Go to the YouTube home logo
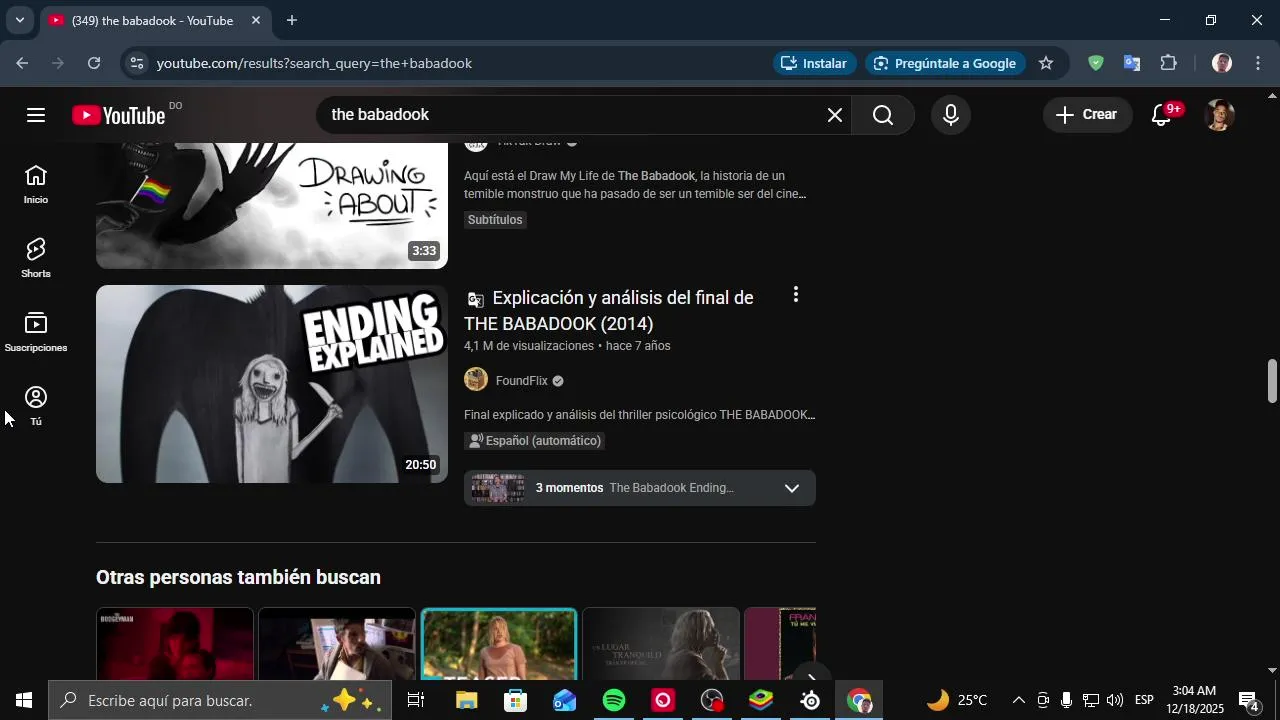Image resolution: width=1280 pixels, height=720 pixels. point(119,115)
